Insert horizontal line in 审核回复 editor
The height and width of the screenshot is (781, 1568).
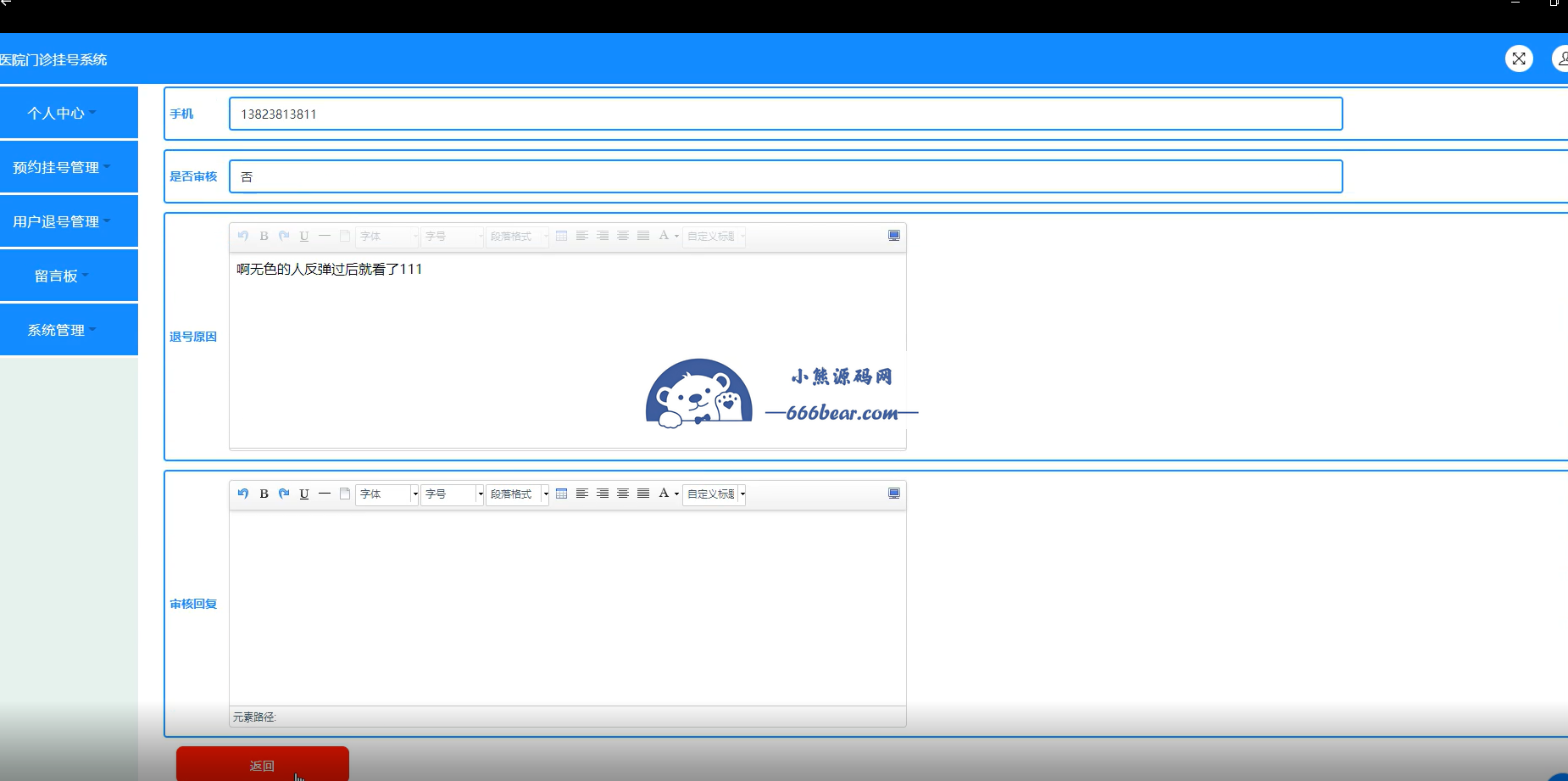325,494
